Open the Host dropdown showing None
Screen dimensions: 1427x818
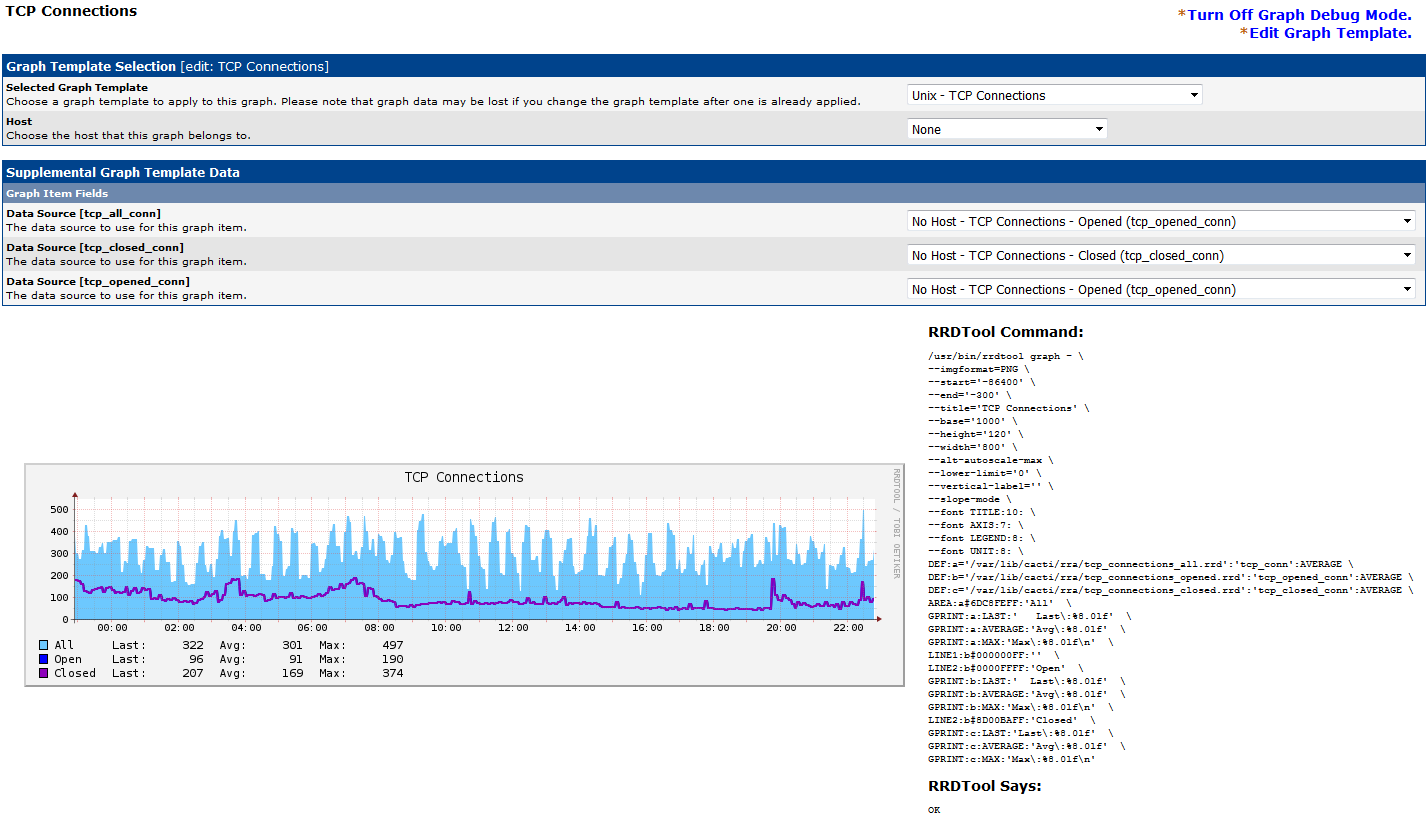click(x=1007, y=129)
